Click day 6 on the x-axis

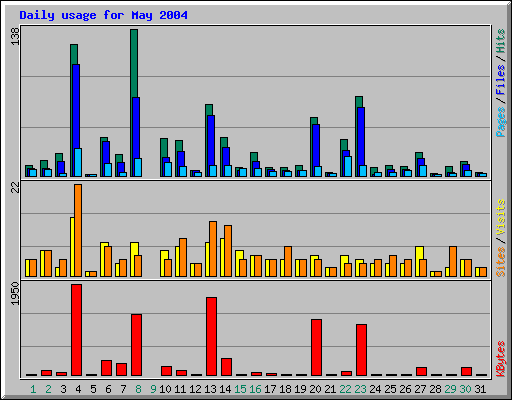(108, 389)
